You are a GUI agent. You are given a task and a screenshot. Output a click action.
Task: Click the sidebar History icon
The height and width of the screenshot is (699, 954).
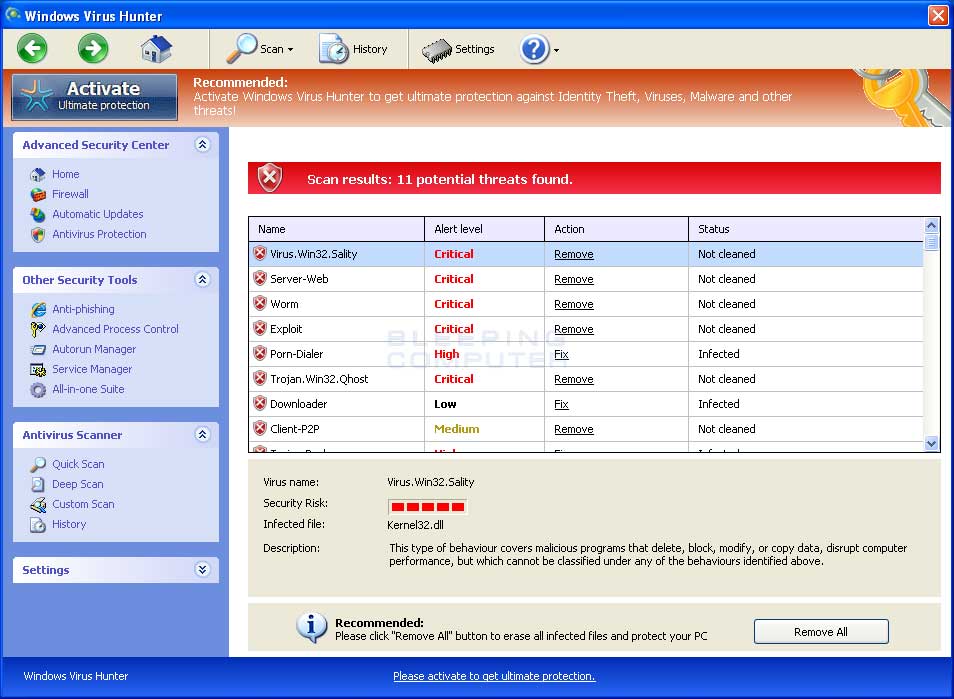38,525
